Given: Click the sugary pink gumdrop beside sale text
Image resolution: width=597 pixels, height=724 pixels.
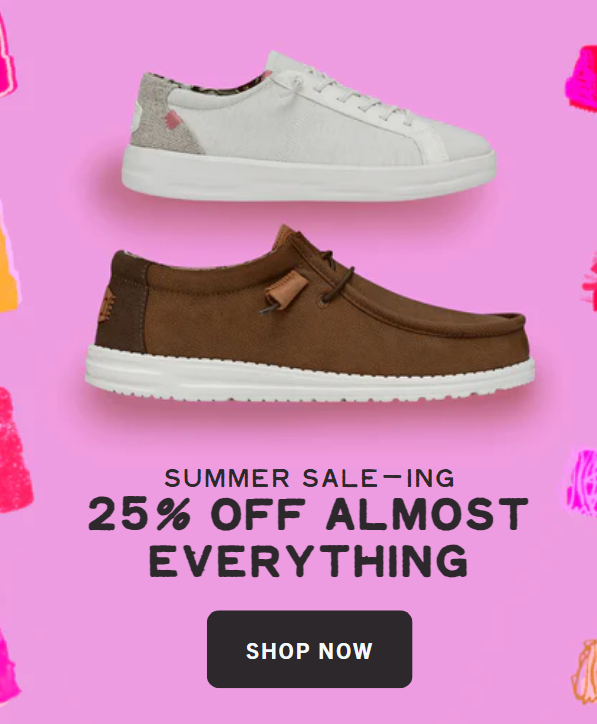Looking at the screenshot, I should click(x=14, y=451).
